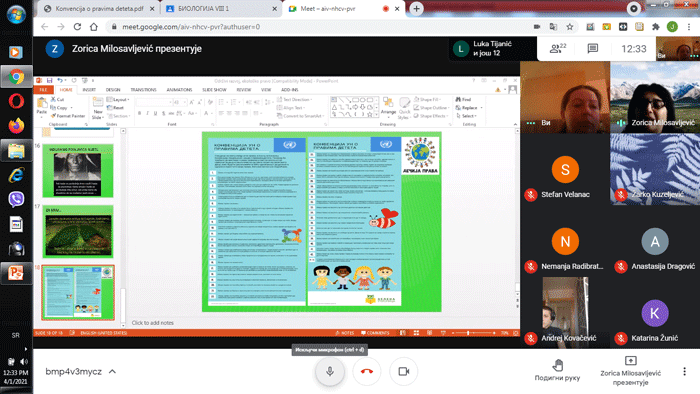Turn off the camera in Meet
The image size is (700, 394).
(x=404, y=371)
